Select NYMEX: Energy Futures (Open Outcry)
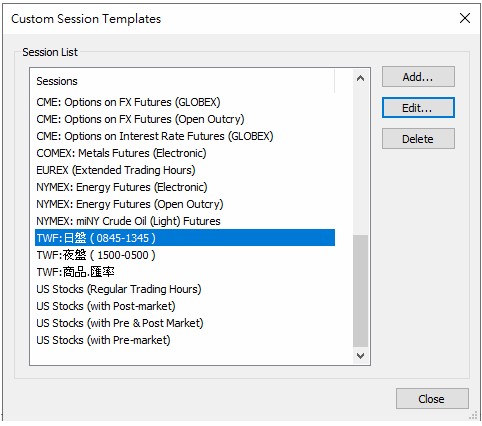The height and width of the screenshot is (426, 482). coord(185,204)
